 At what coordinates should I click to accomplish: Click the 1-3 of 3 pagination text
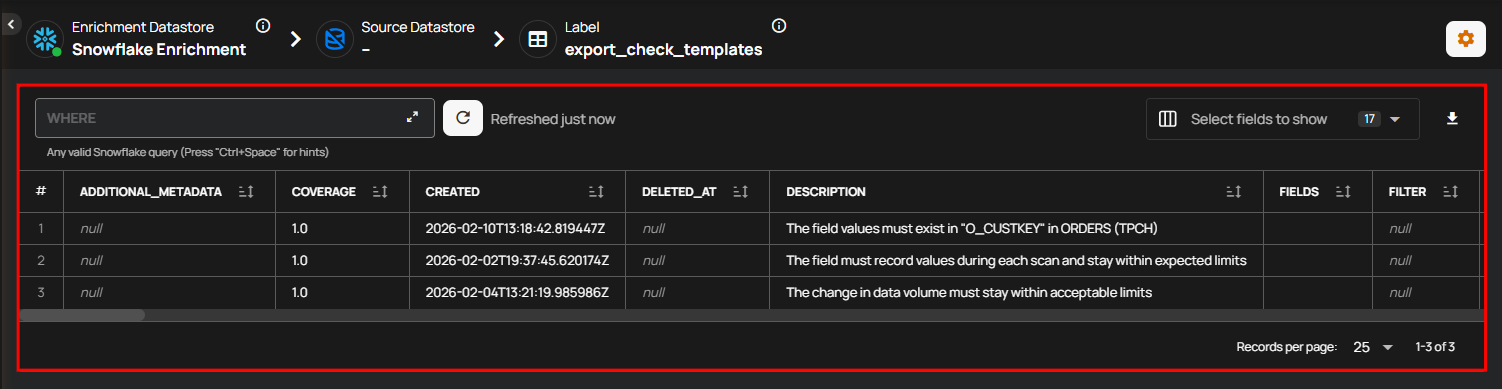[1435, 347]
